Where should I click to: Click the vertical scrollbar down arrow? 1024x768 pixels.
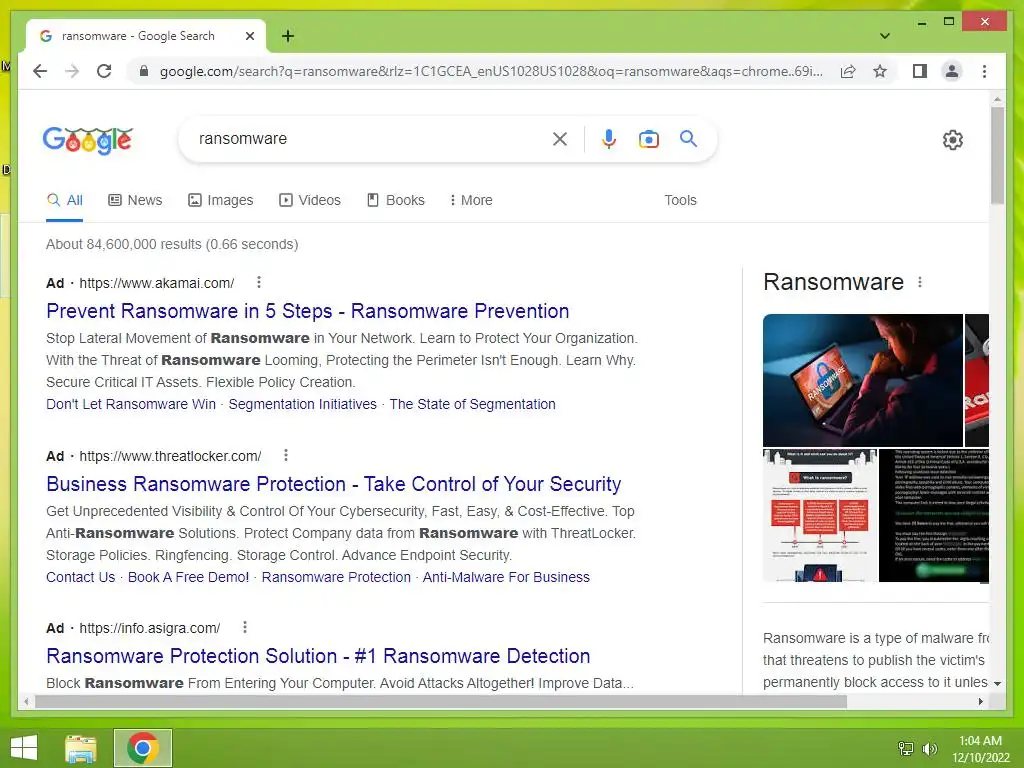tap(997, 684)
